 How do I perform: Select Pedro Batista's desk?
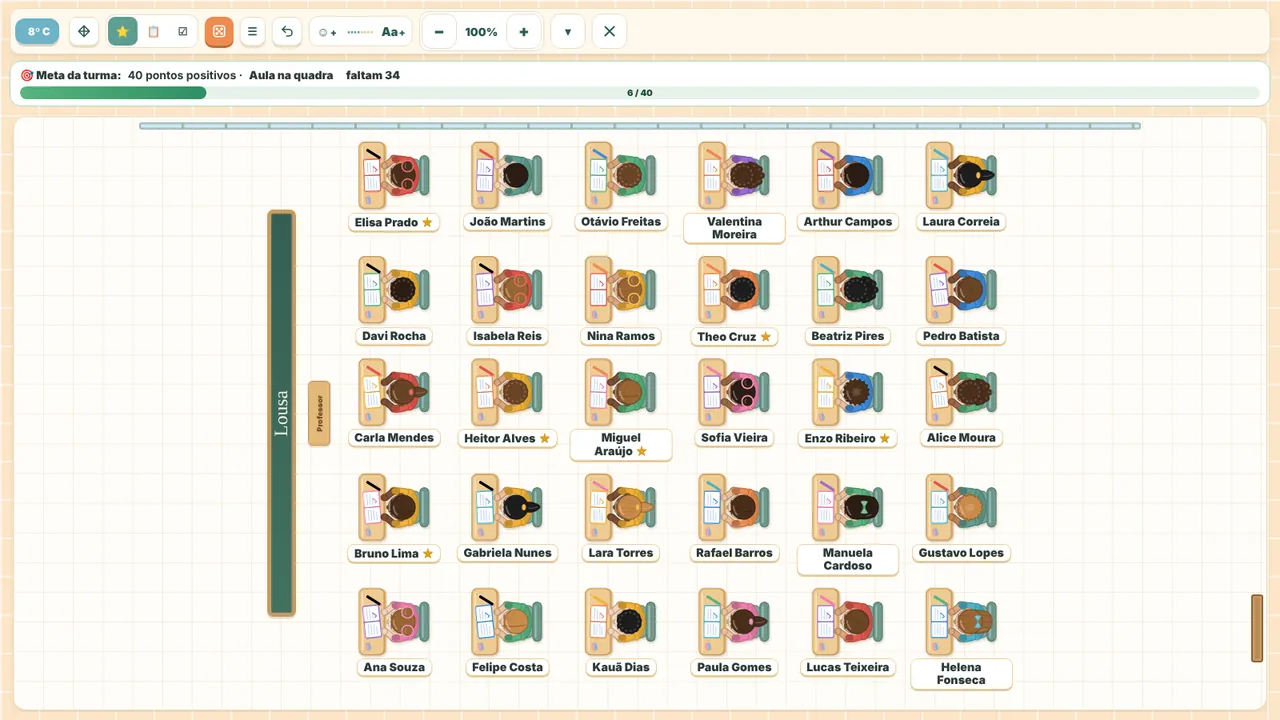pos(961,290)
